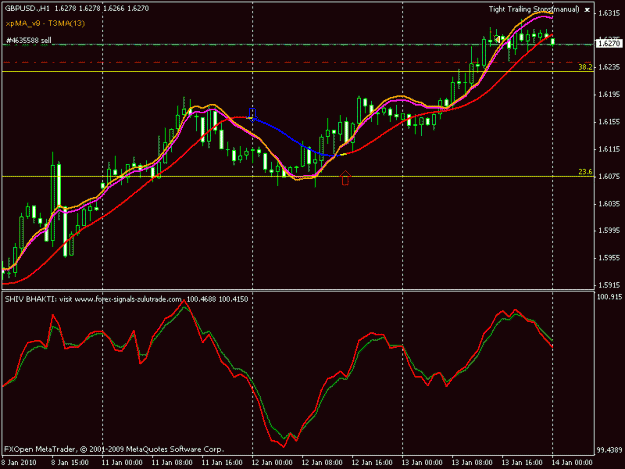Click the 12 Jan 16:00 time label

click(372, 463)
